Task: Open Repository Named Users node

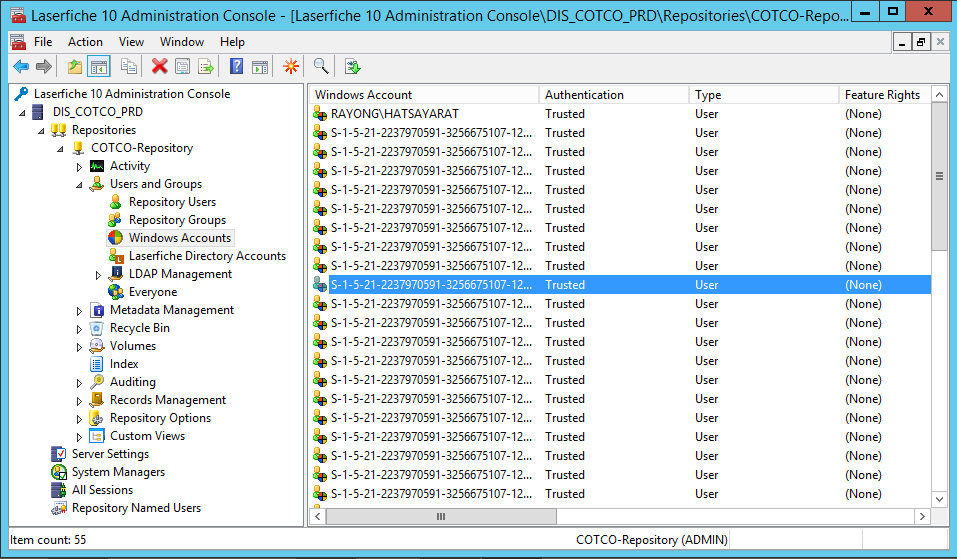Action: click(x=136, y=508)
